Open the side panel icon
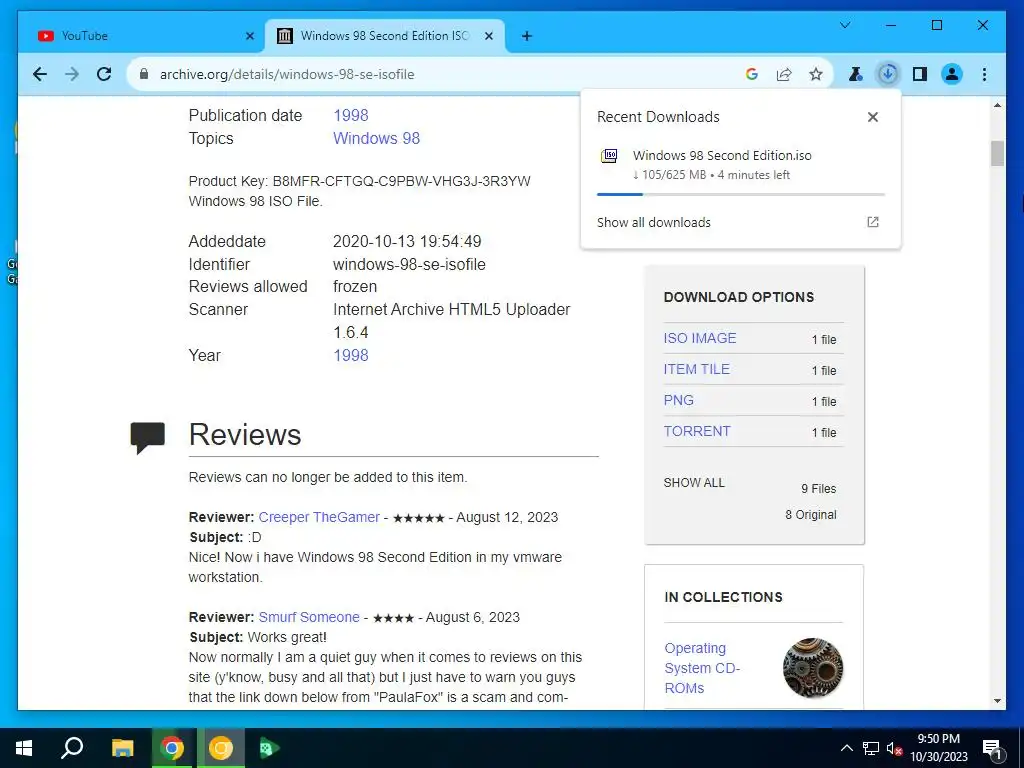Screen dimensions: 1024x768 click(x=920, y=74)
